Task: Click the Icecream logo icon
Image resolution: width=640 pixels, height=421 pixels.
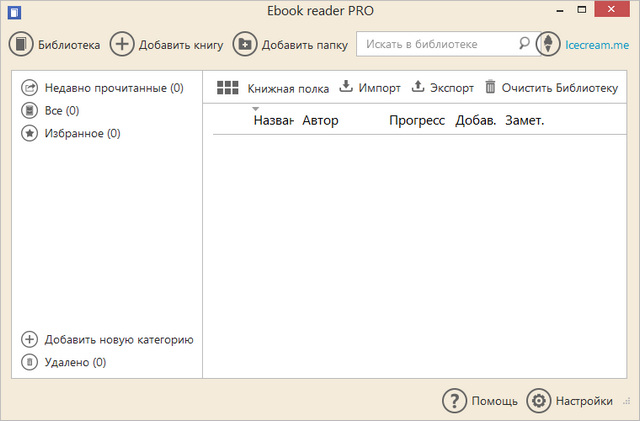Action: pos(548,44)
